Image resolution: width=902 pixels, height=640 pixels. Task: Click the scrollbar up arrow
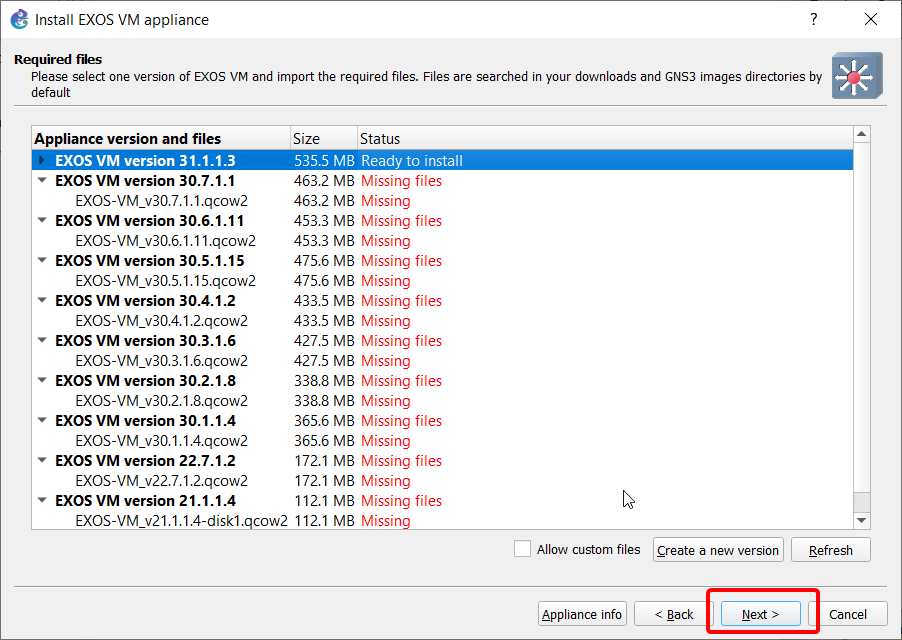click(861, 134)
